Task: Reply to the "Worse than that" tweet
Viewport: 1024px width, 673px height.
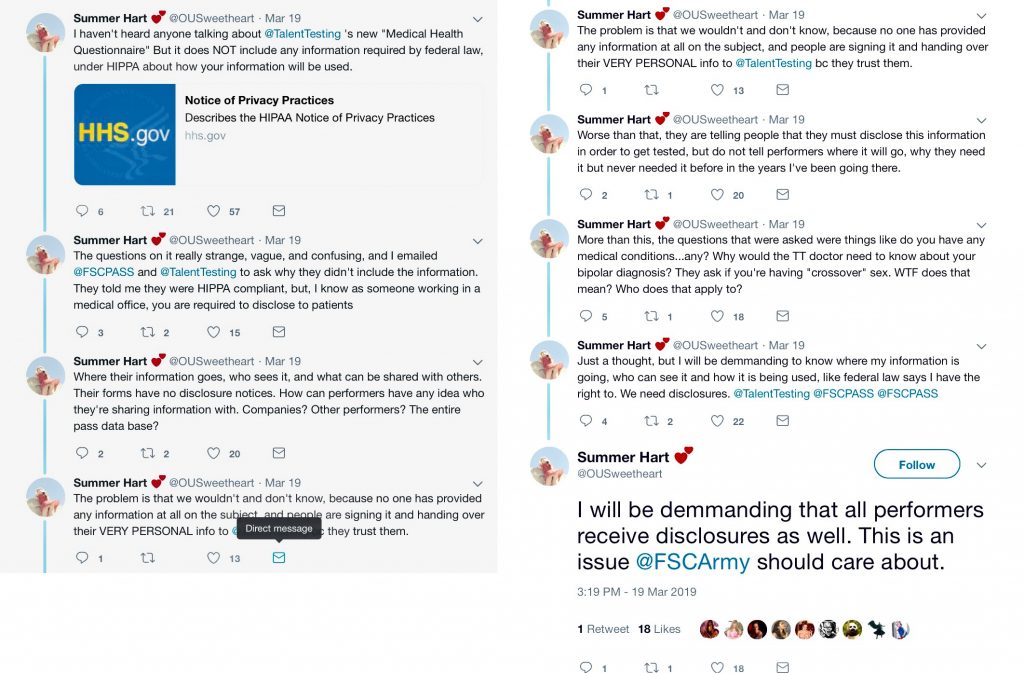Action: pos(587,195)
